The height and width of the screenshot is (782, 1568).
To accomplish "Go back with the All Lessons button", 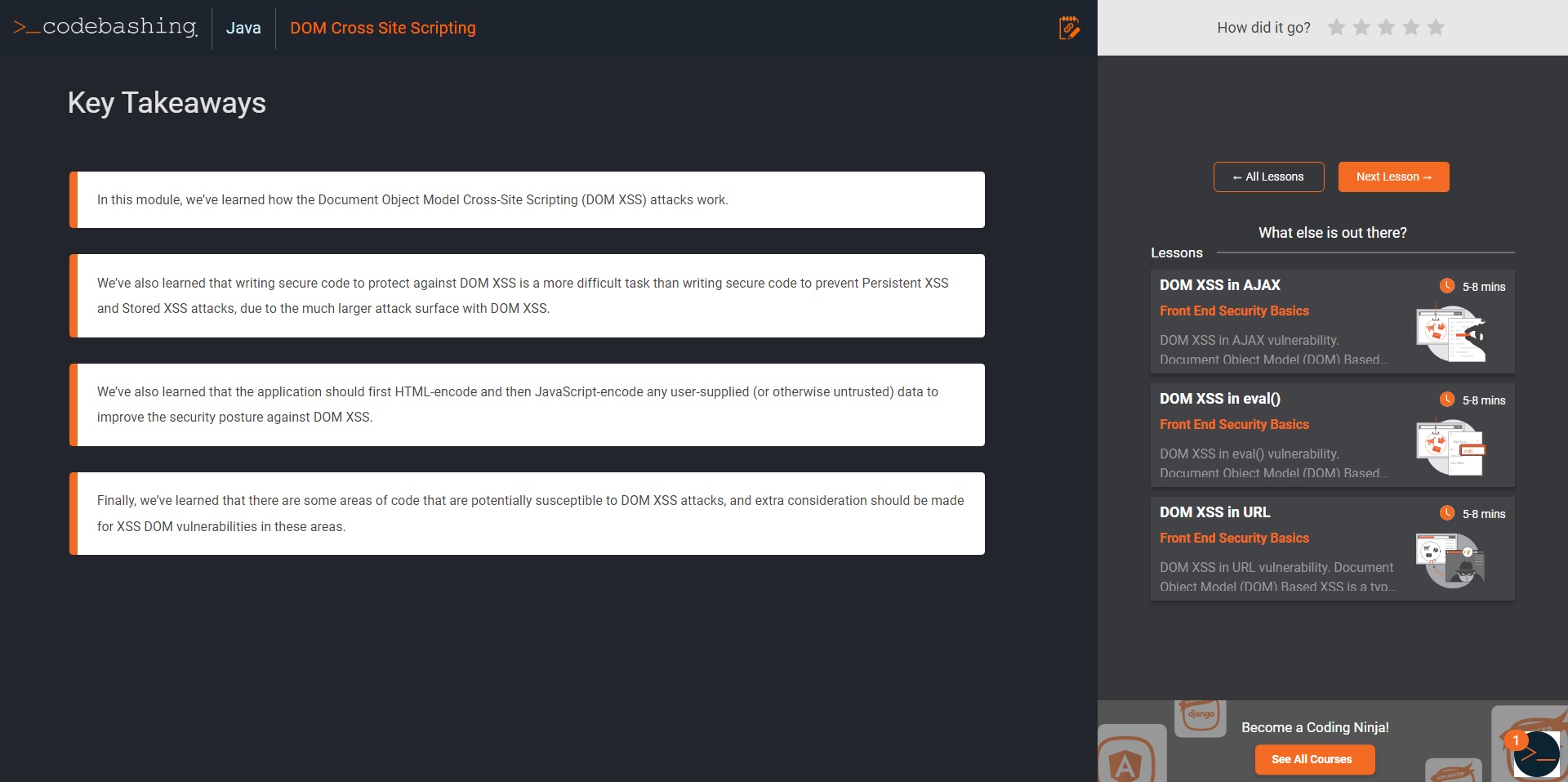I will [1268, 177].
